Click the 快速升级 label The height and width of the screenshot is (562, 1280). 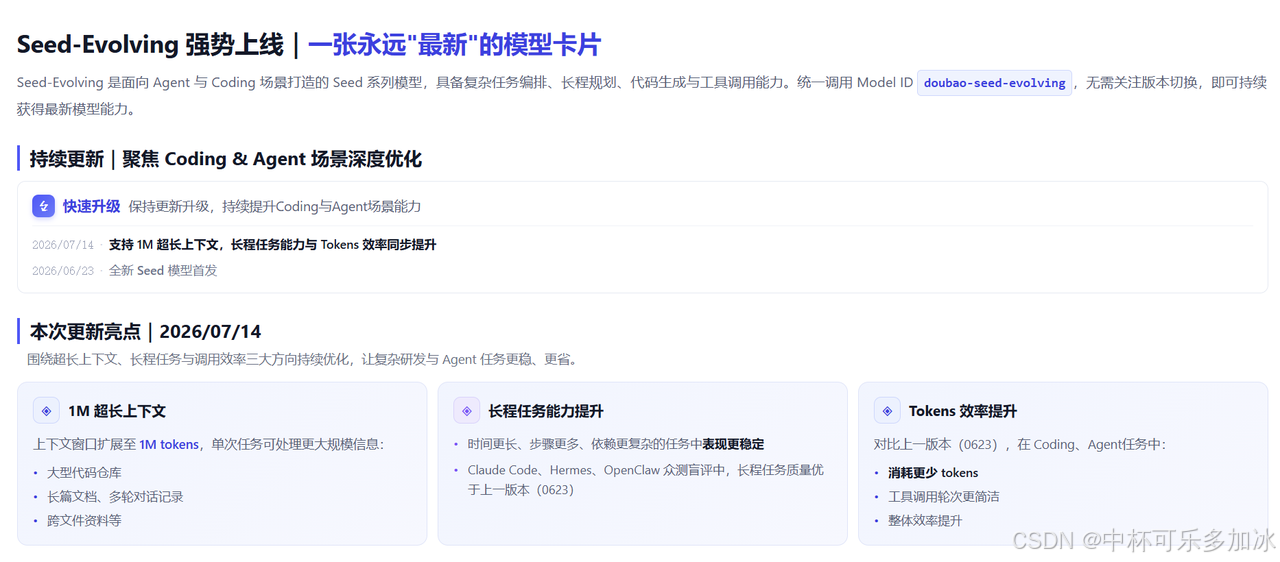(91, 206)
